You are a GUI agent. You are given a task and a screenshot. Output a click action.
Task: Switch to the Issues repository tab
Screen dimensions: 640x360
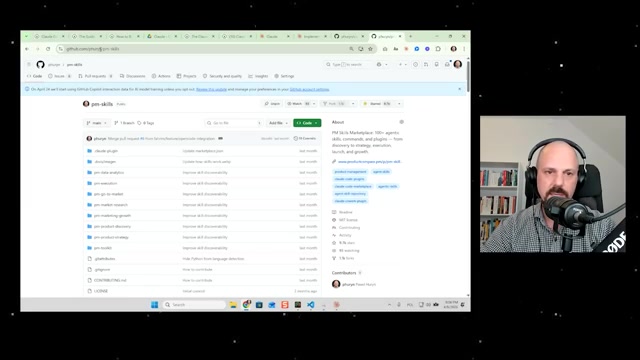coord(60,76)
